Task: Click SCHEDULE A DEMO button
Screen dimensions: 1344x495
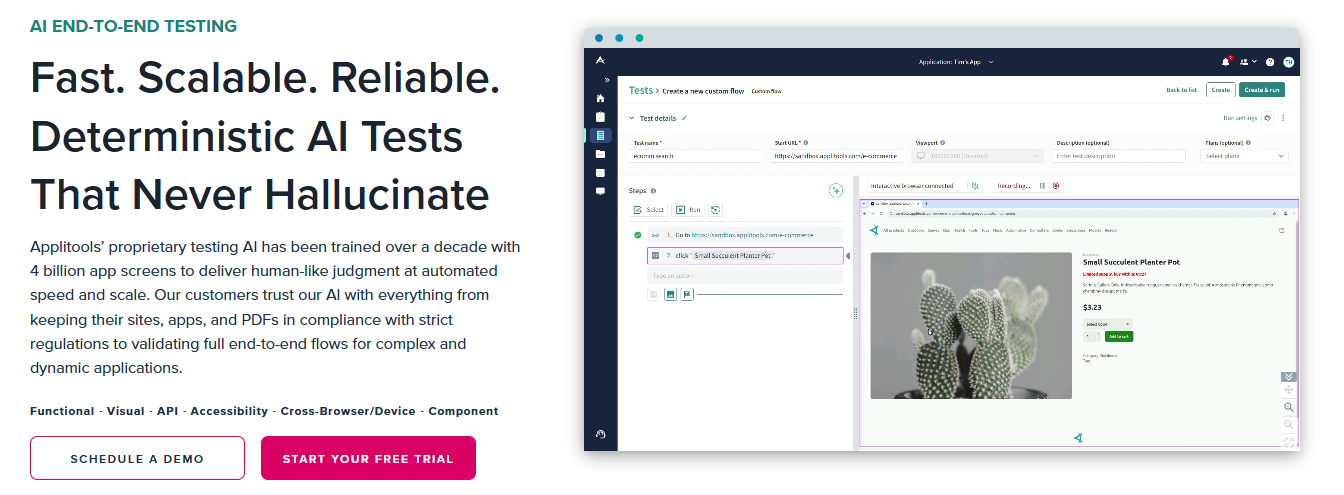Action: [x=137, y=459]
